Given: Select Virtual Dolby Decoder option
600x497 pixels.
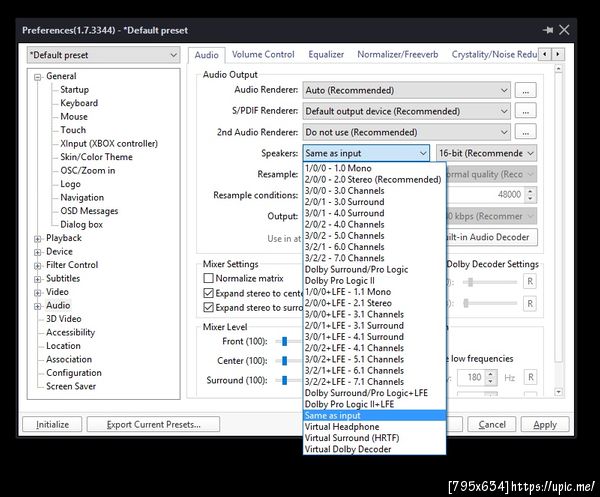Looking at the screenshot, I should [374, 449].
